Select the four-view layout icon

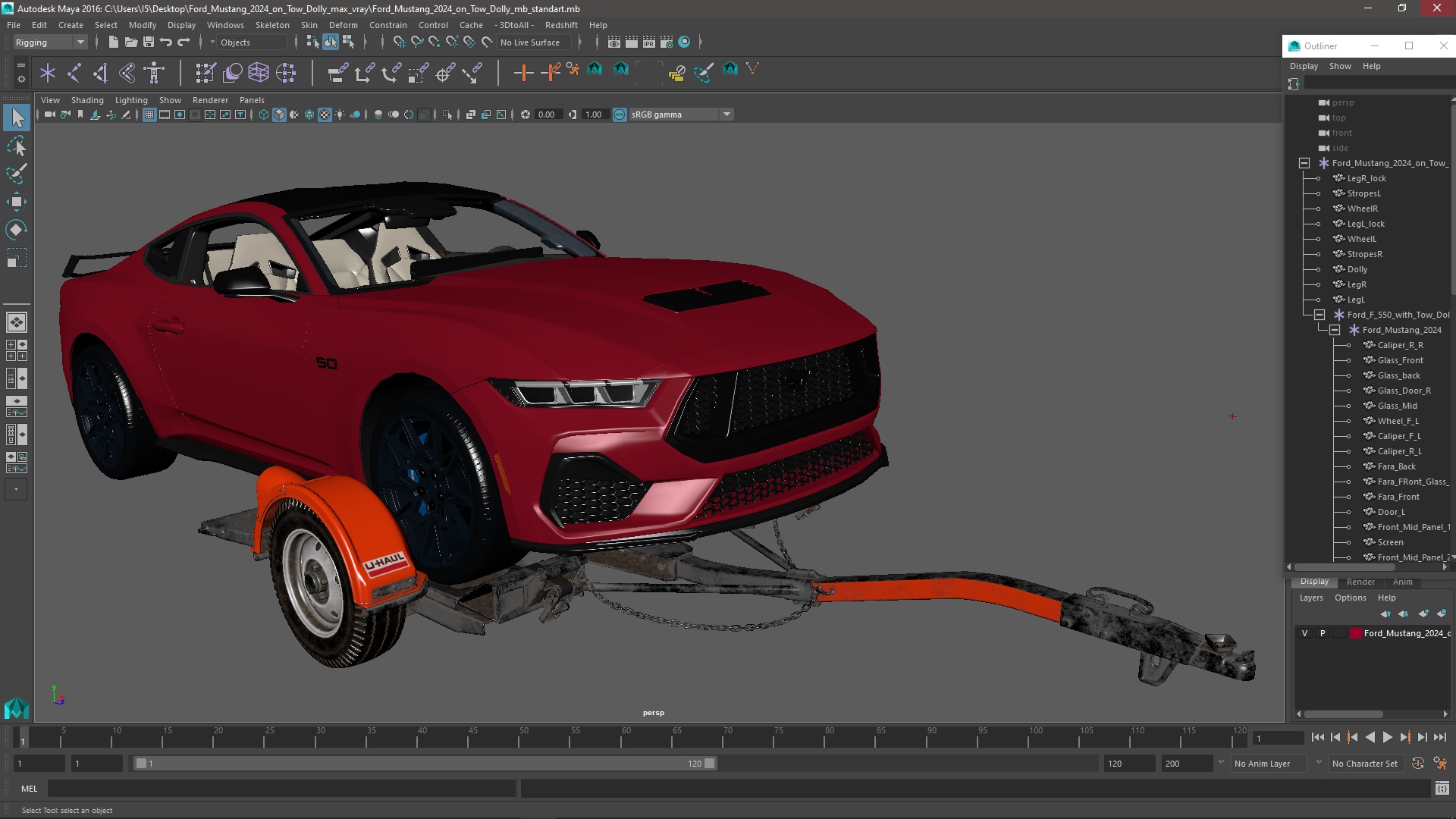tap(17, 350)
